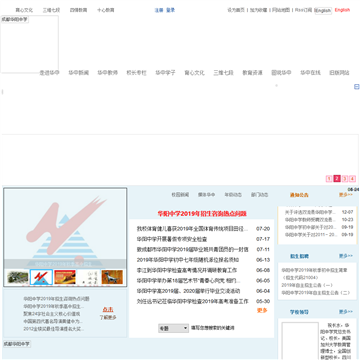Click the 点击 了解更多 link
The image size is (360, 360).
(108, 313)
